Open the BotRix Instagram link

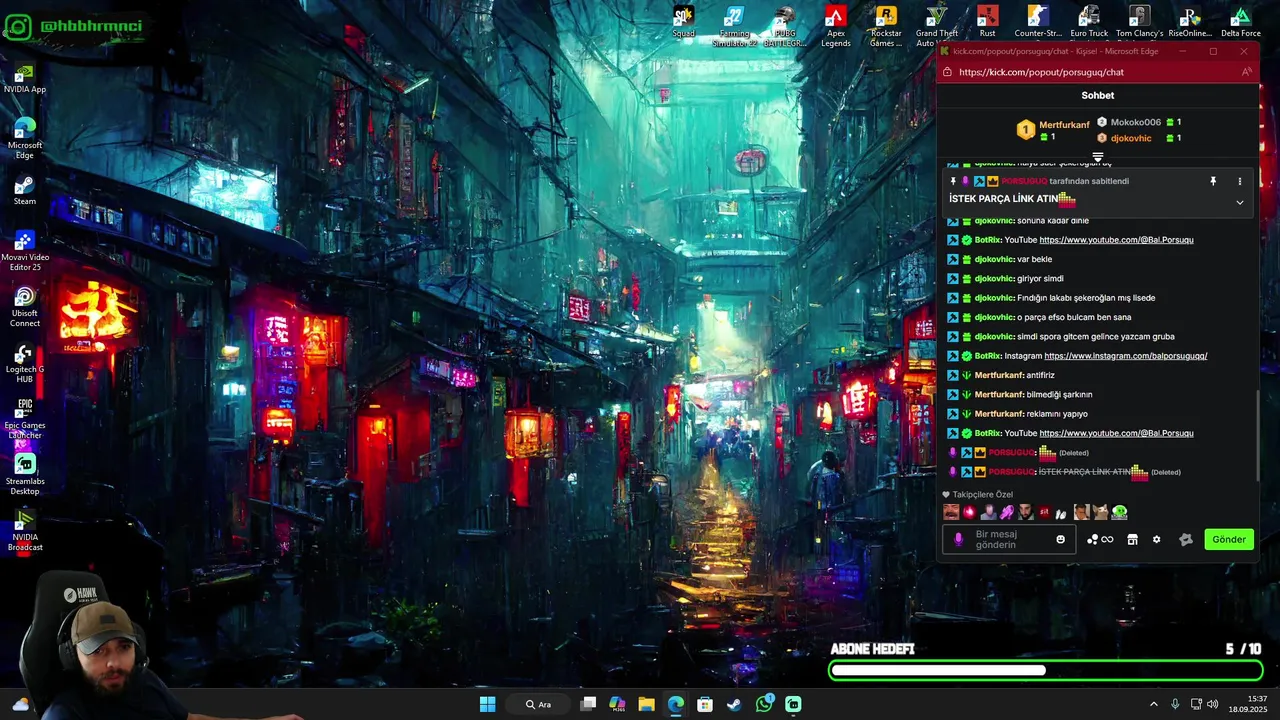1125,356
